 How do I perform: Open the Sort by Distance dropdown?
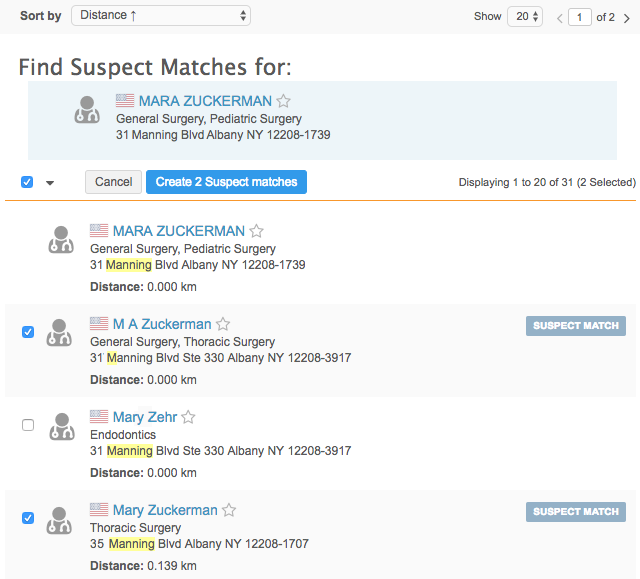pyautogui.click(x=161, y=16)
